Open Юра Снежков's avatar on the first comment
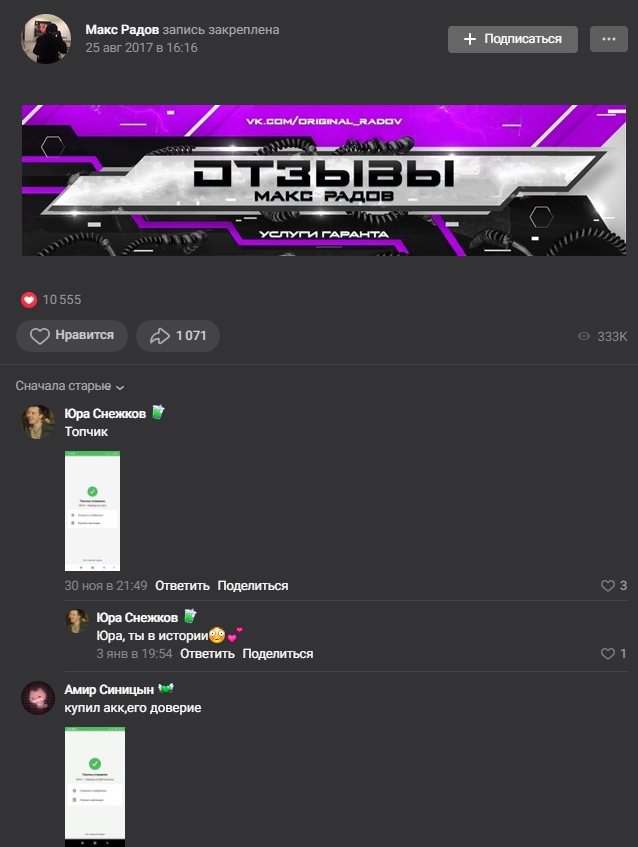Image resolution: width=638 pixels, height=847 pixels. click(x=38, y=422)
